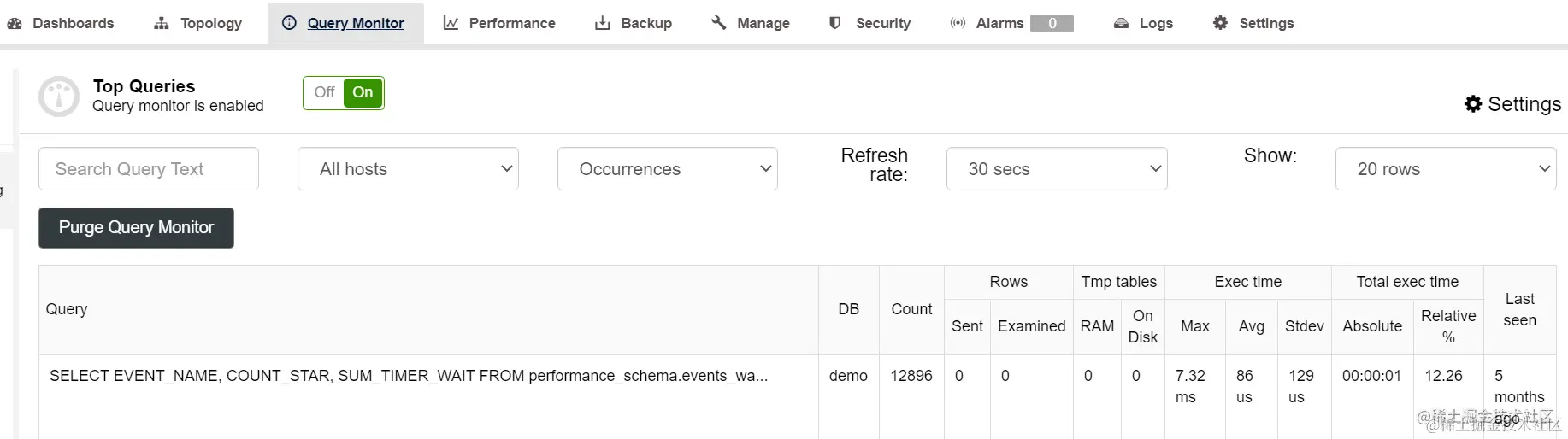
Task: Focus the Search Query Text field
Action: 148,169
